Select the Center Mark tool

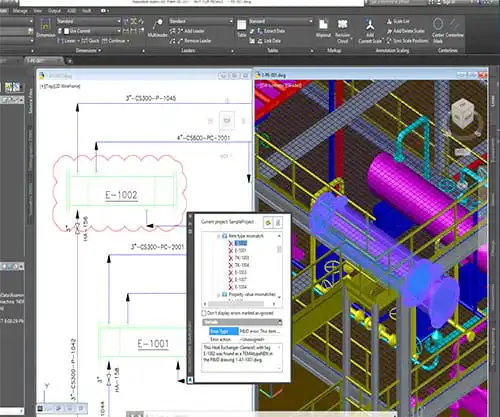(x=438, y=31)
